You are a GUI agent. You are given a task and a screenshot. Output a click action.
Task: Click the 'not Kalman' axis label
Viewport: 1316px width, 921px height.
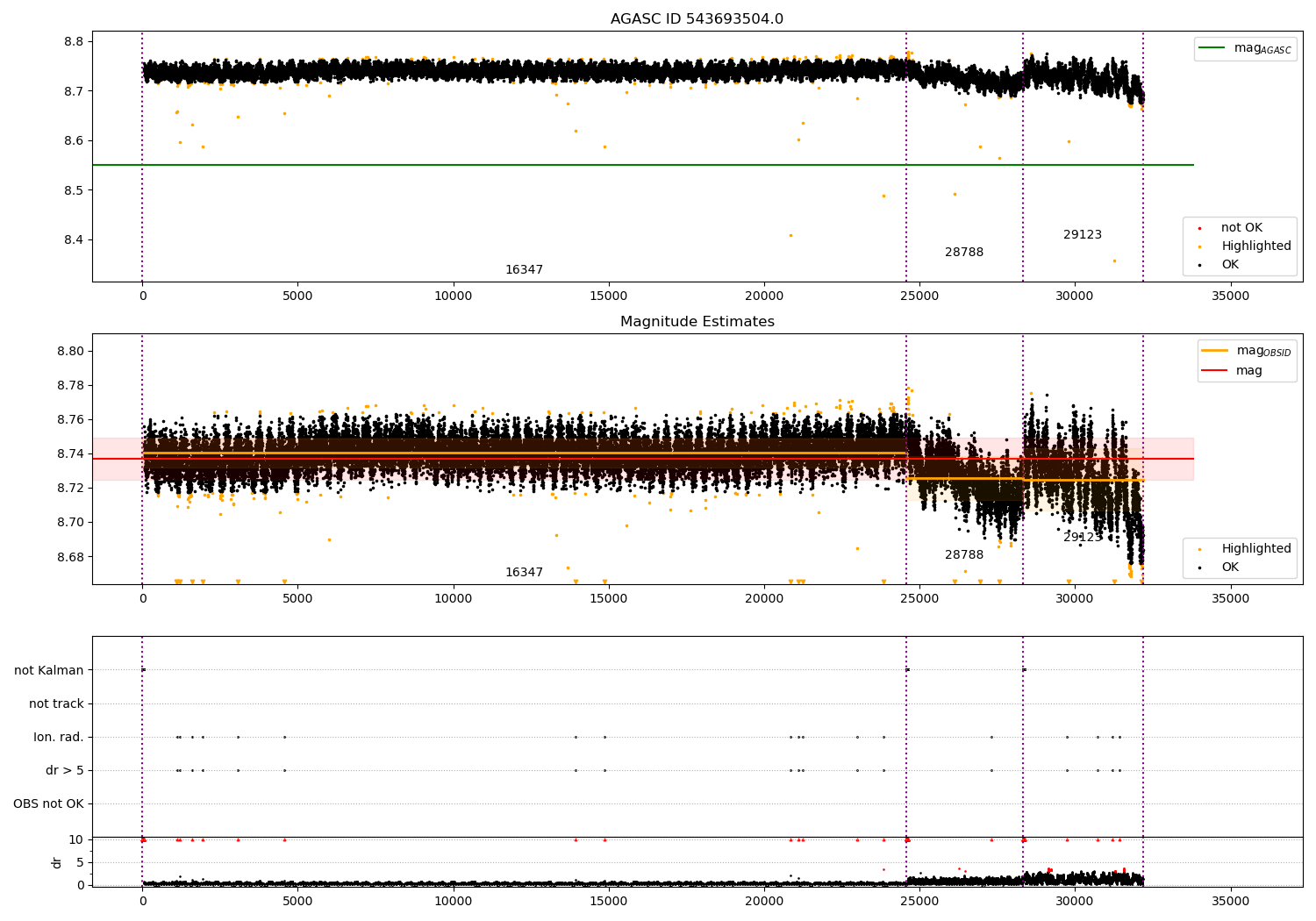49,670
